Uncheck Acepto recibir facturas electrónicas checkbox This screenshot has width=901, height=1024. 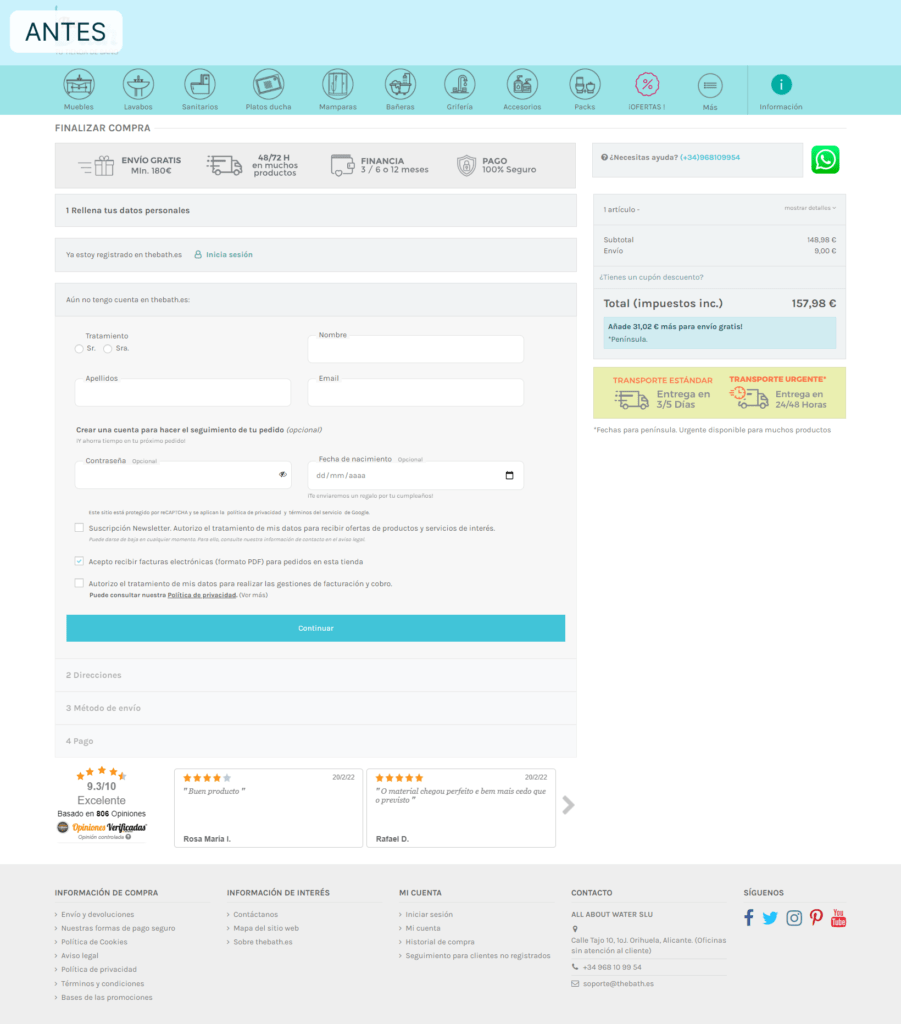coord(79,561)
